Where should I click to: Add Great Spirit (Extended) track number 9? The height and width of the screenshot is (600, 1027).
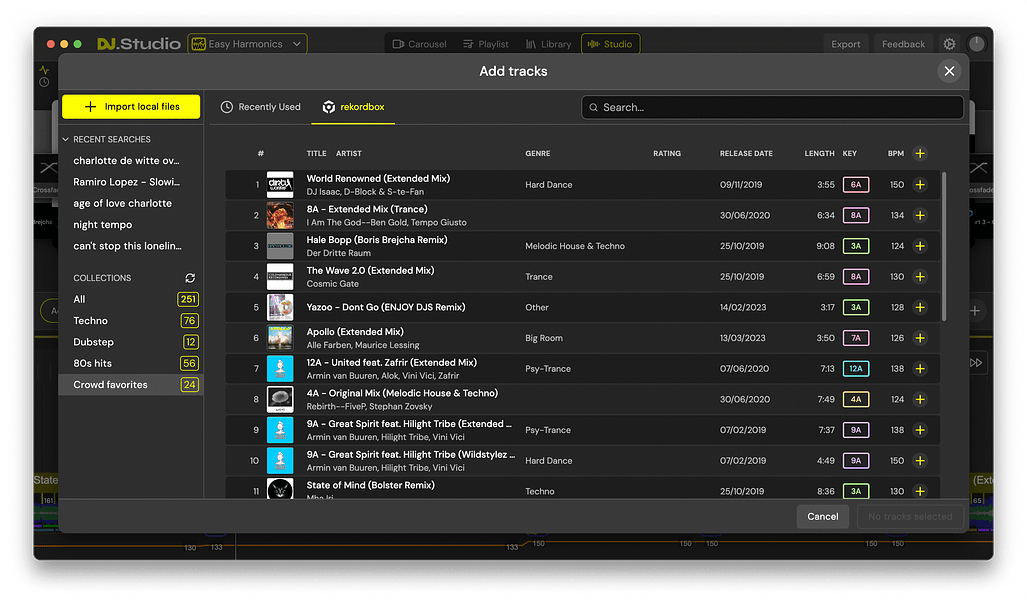pos(920,430)
